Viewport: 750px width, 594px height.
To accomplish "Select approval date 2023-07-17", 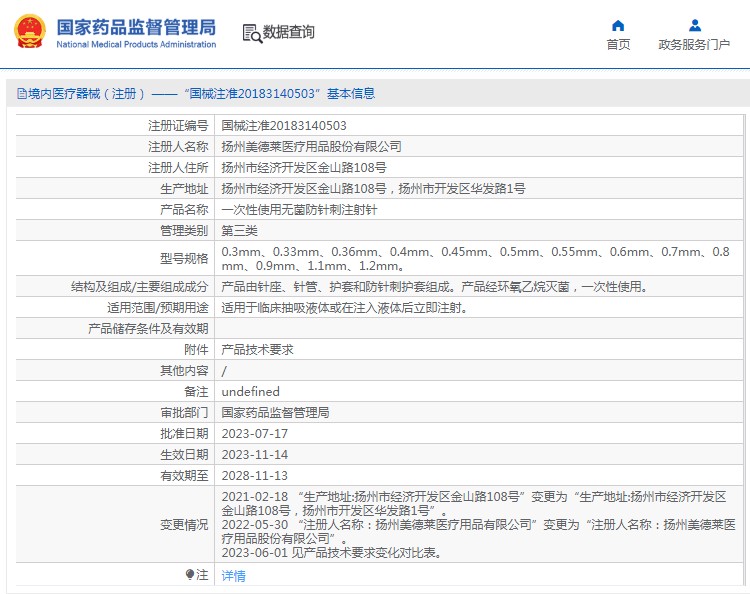I will click(x=255, y=434).
